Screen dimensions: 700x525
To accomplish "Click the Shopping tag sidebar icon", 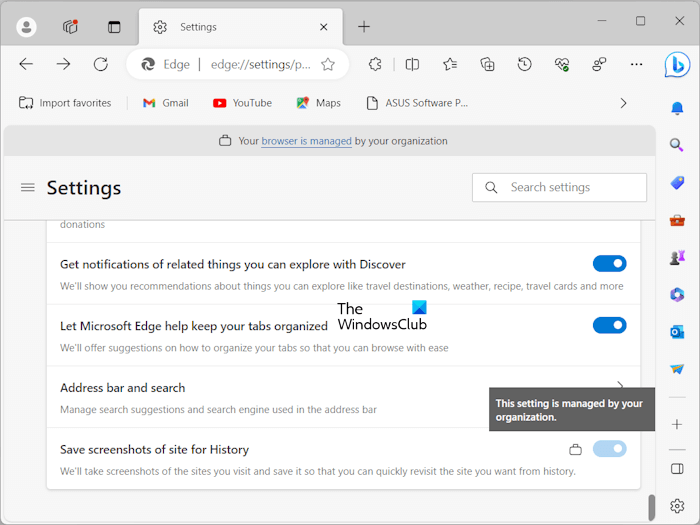I will click(677, 183).
